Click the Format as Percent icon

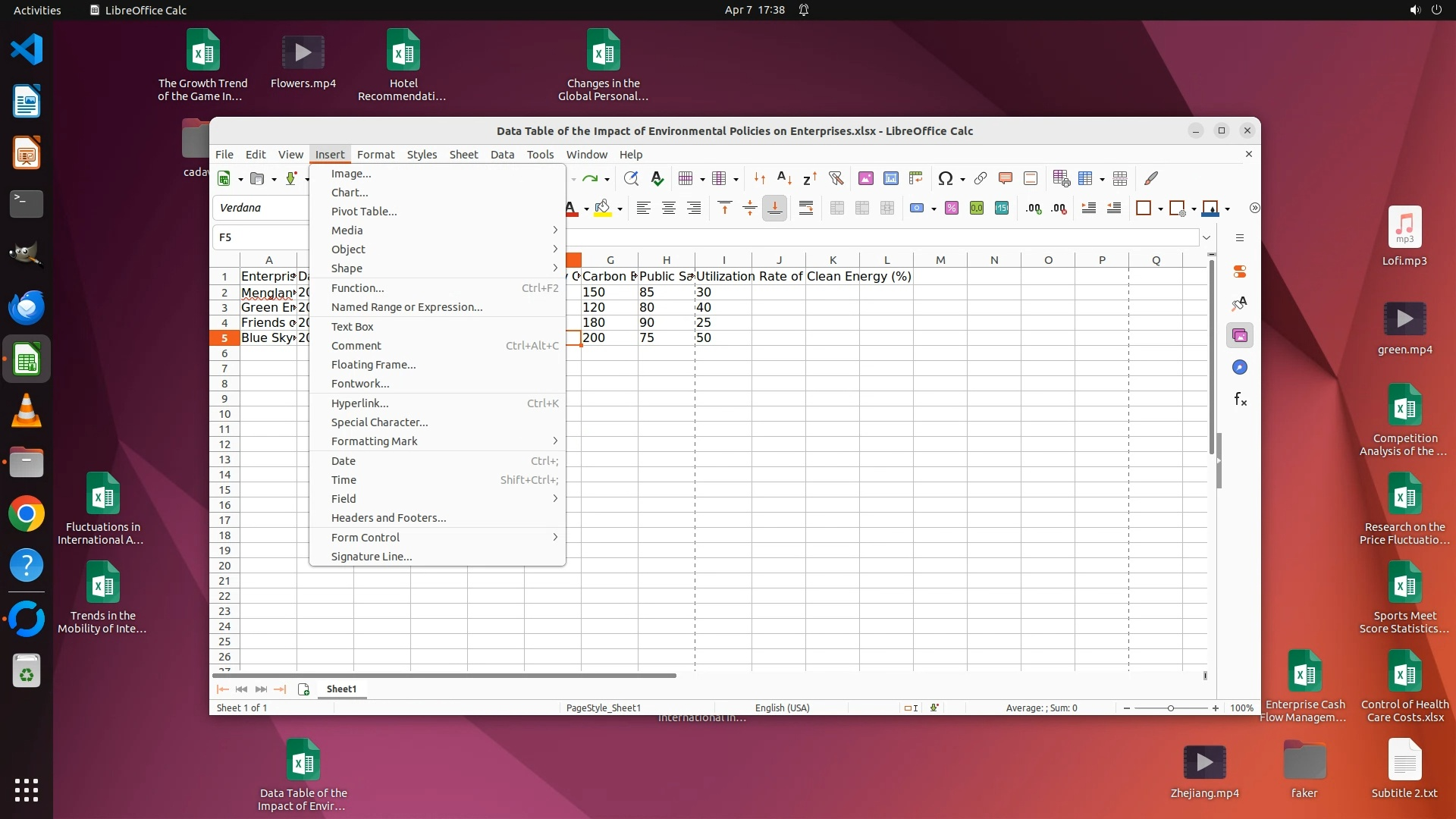[952, 209]
